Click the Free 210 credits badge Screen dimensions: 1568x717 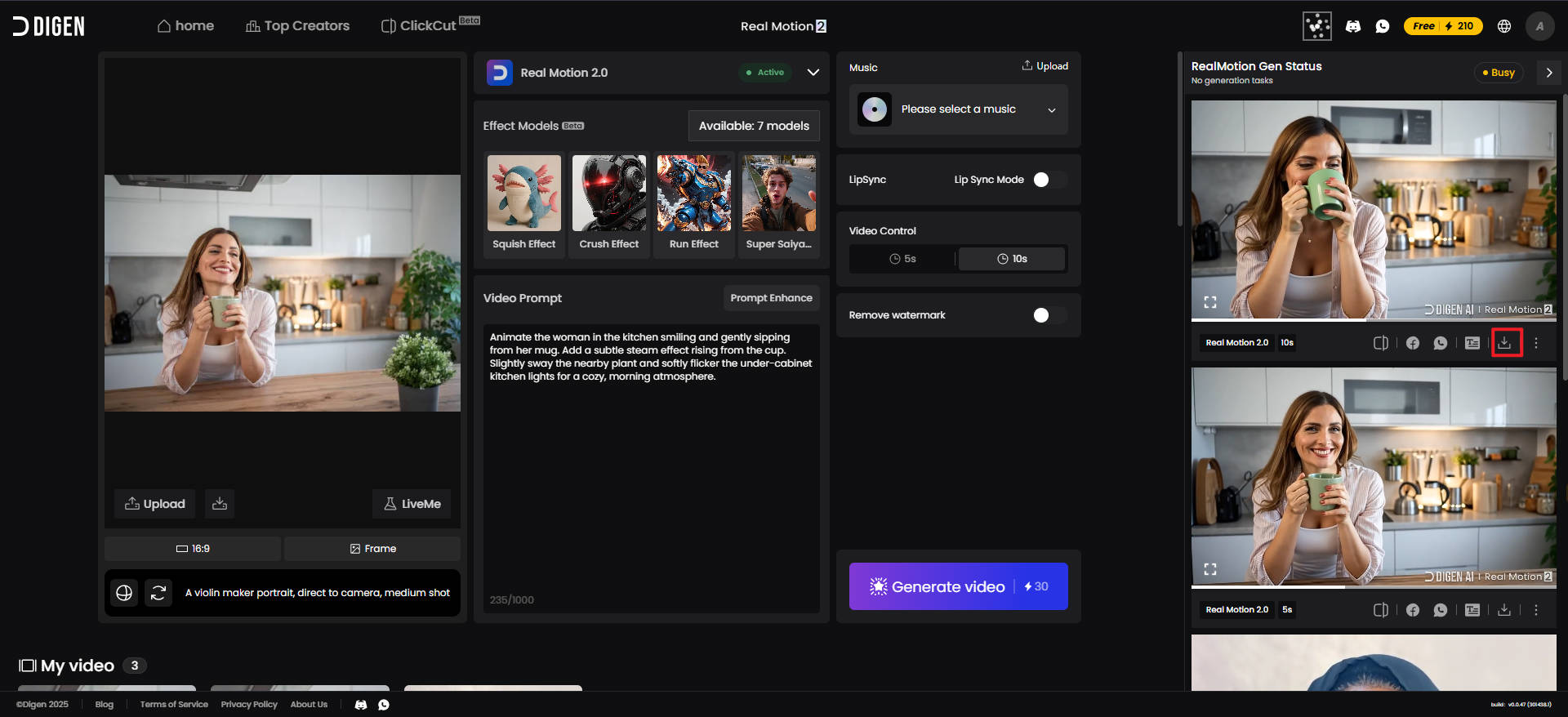click(x=1443, y=26)
